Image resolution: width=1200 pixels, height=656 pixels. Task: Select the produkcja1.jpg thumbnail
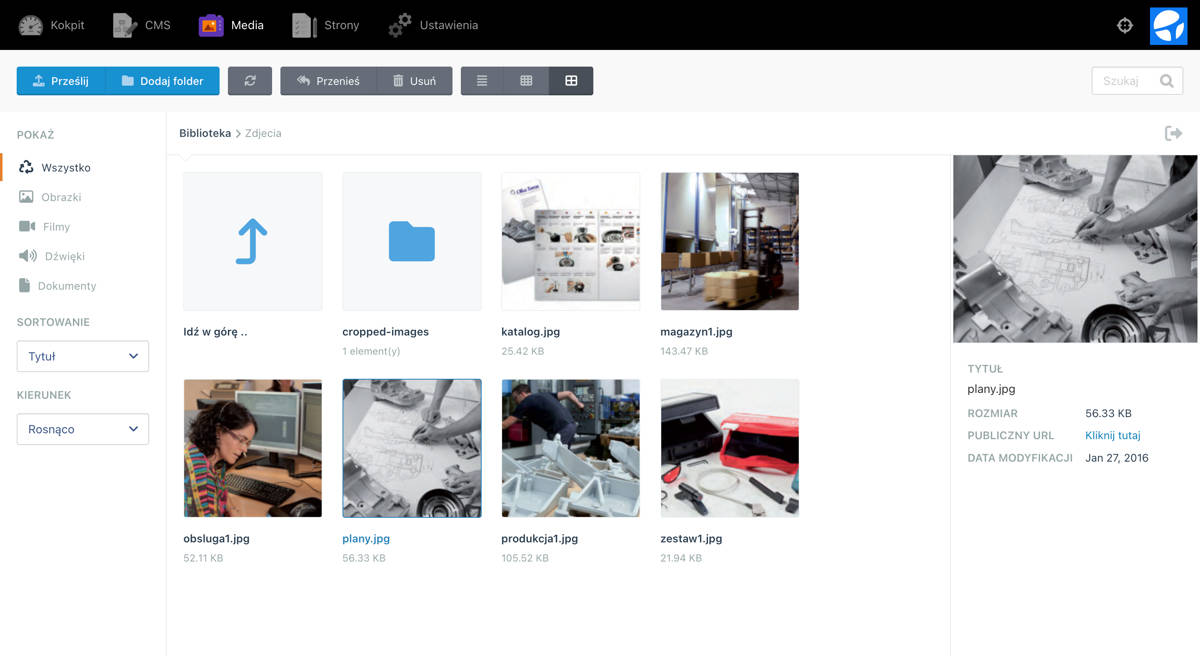coord(571,448)
